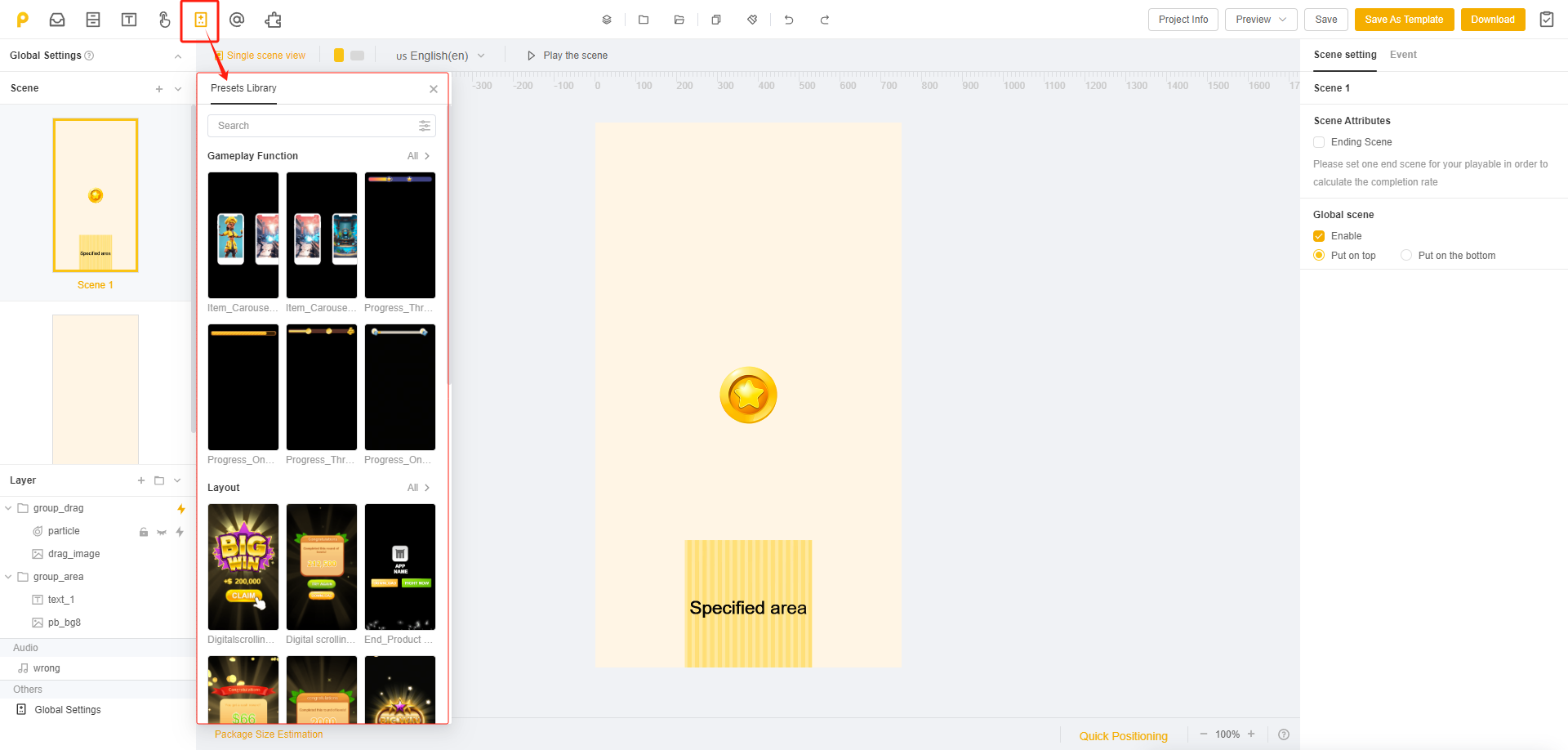1568x750 pixels.
Task: Select the wrong audio item
Action: (47, 668)
